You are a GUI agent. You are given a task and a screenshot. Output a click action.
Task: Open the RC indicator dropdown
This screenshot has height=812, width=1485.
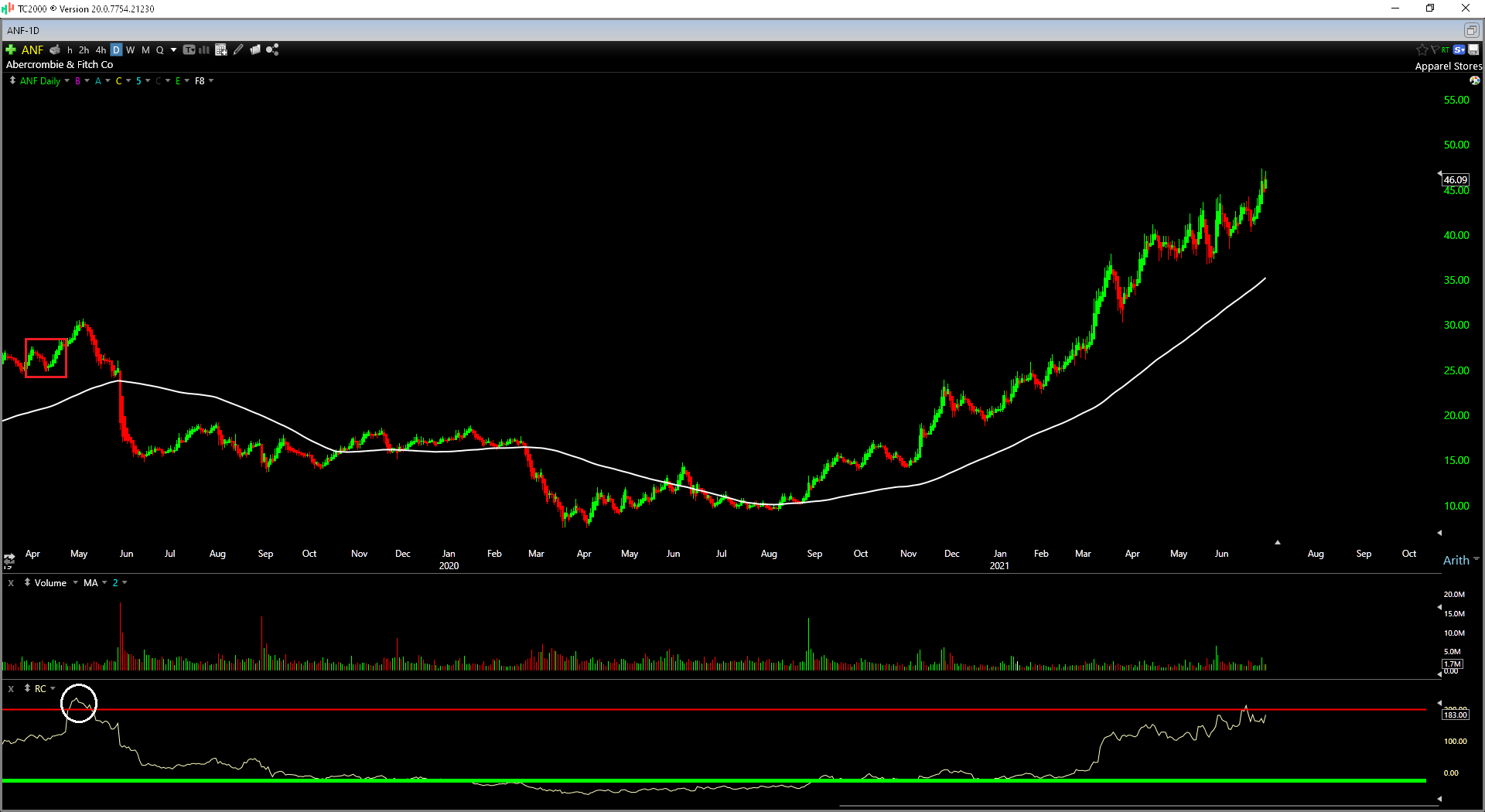(43, 688)
